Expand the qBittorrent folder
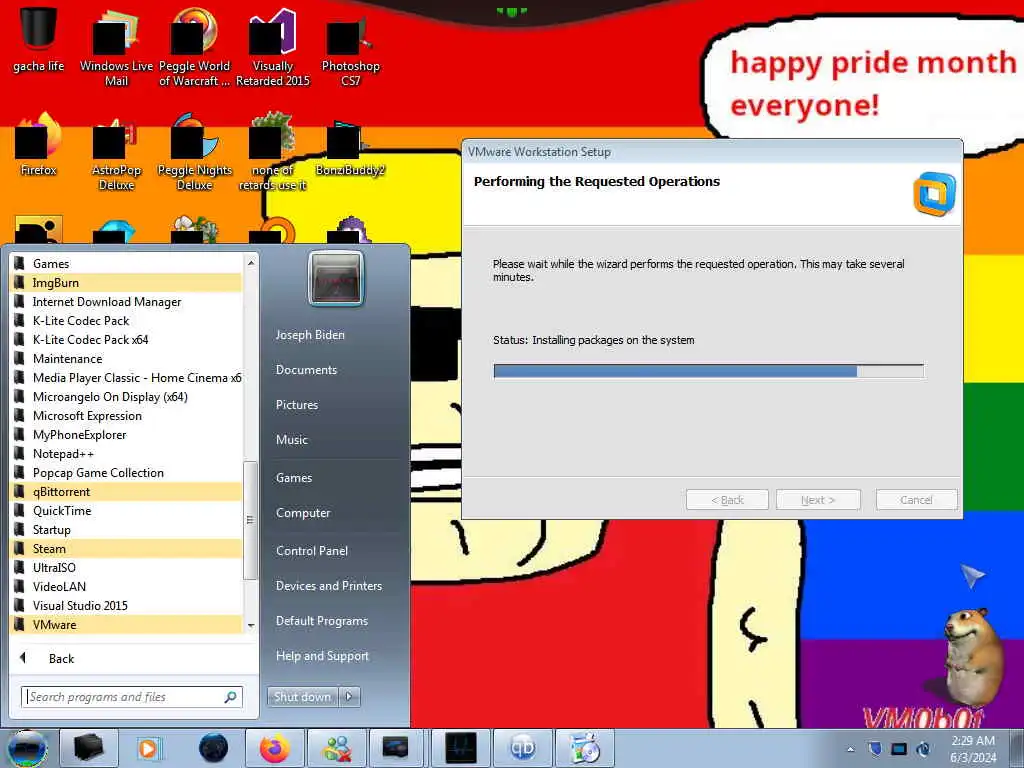 click(x=127, y=492)
